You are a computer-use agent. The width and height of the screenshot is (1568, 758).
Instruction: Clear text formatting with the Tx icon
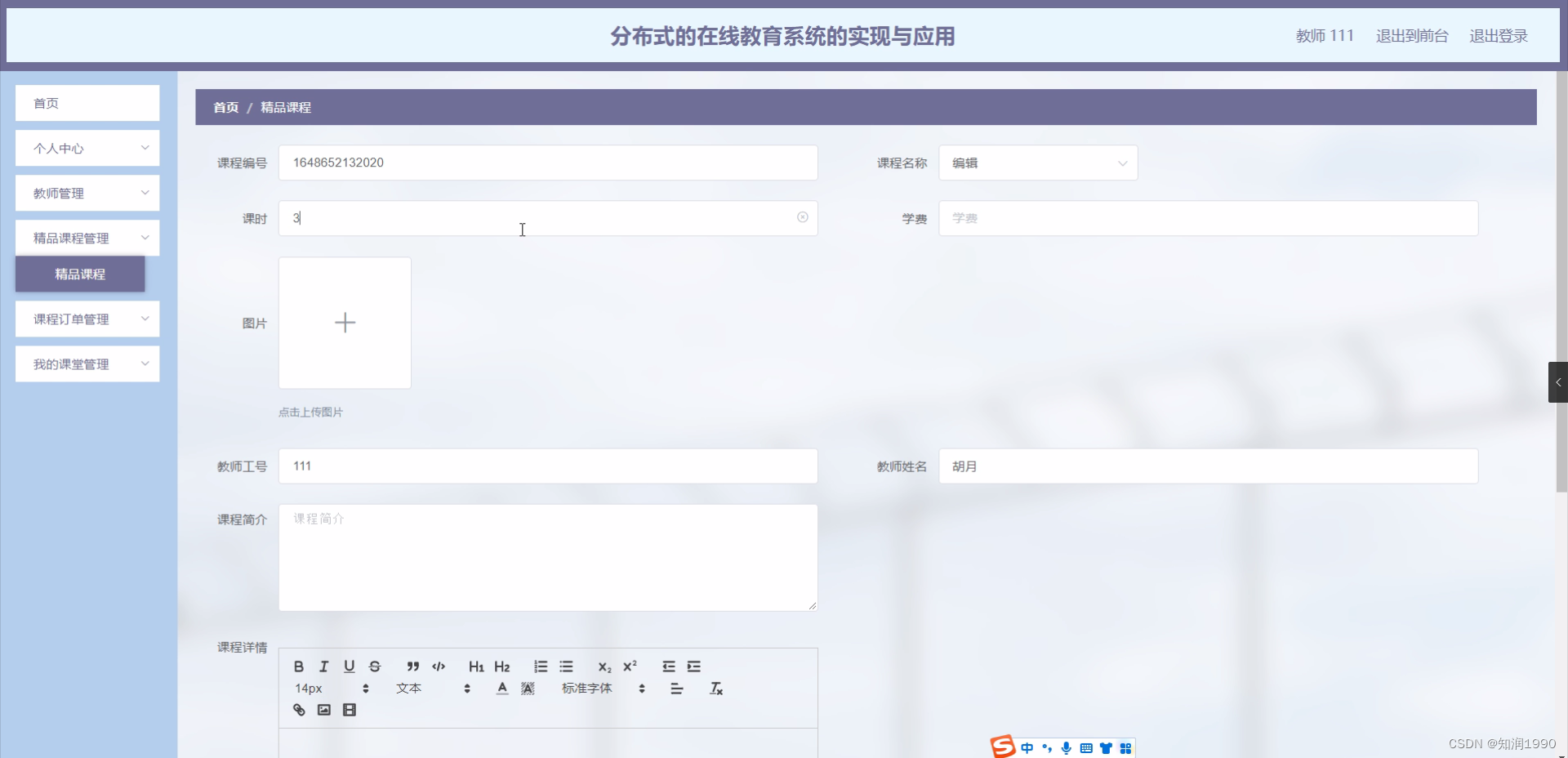tap(716, 689)
